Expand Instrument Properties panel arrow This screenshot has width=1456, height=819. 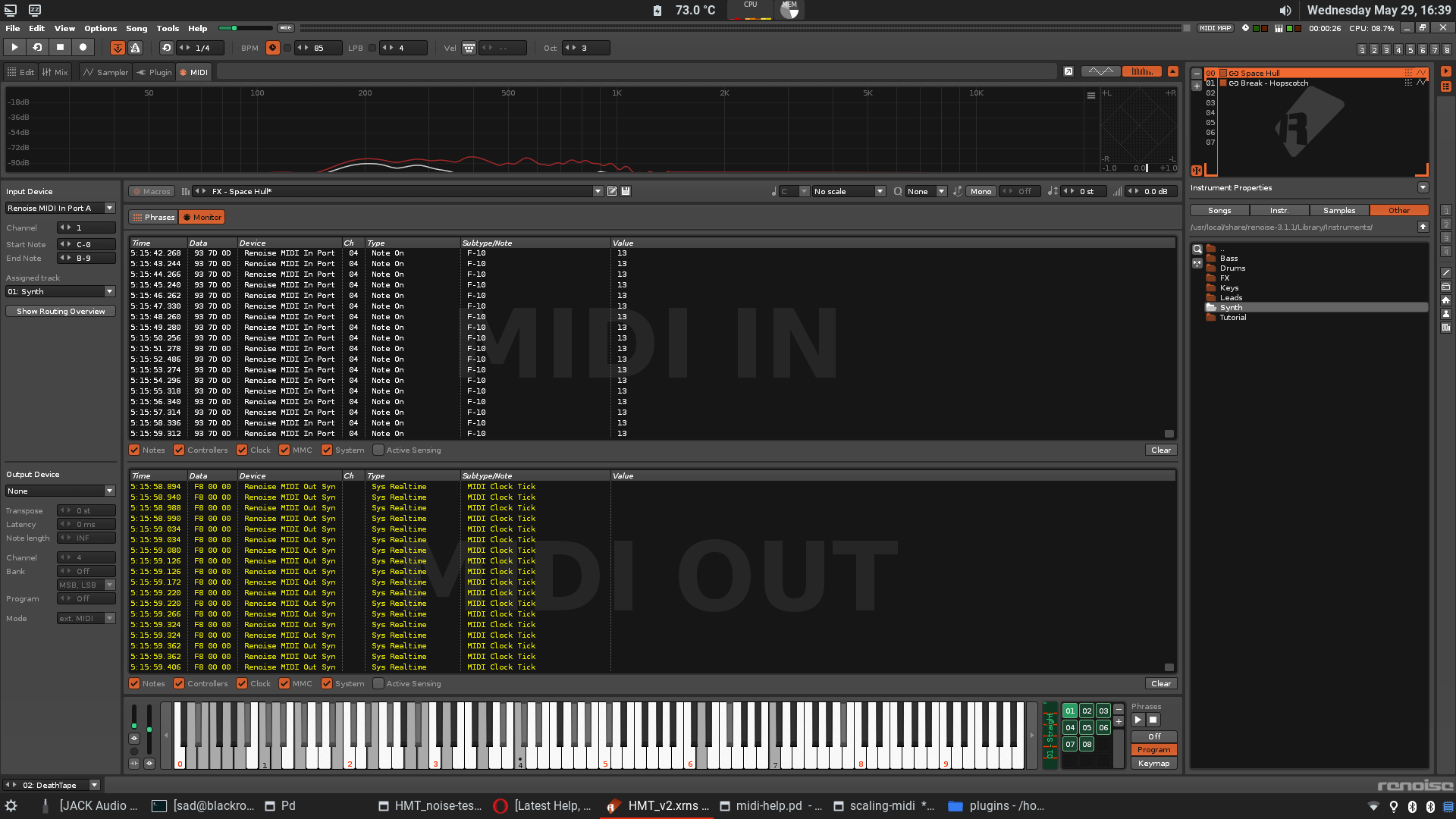1423,187
